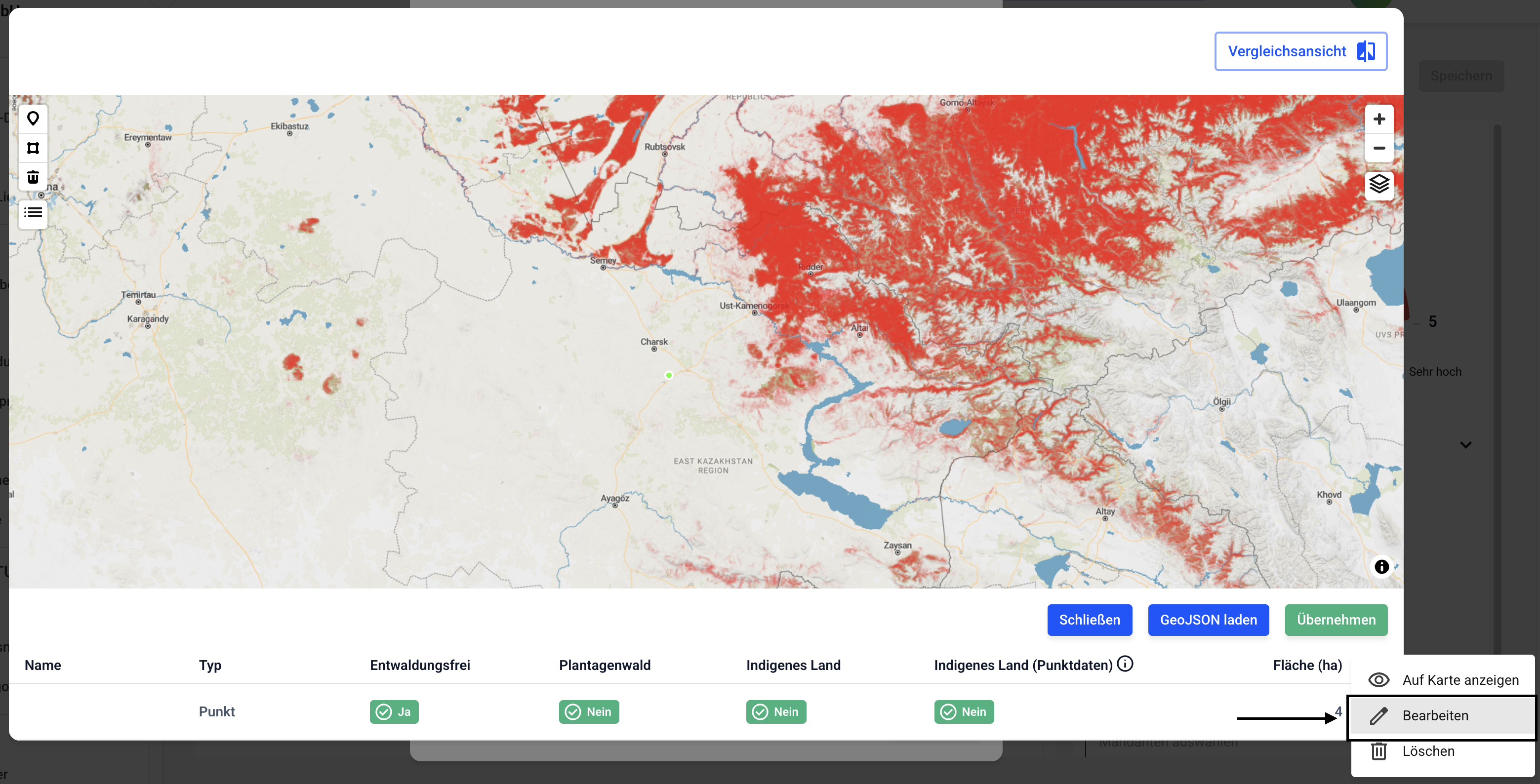This screenshot has width=1540, height=784.
Task: Click the green Ja Entwaldungsfrei badge
Action: 394,712
